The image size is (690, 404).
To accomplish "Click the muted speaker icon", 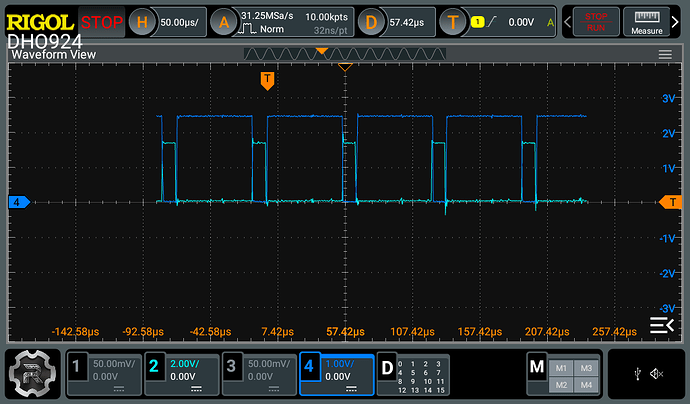I will pos(658,374).
